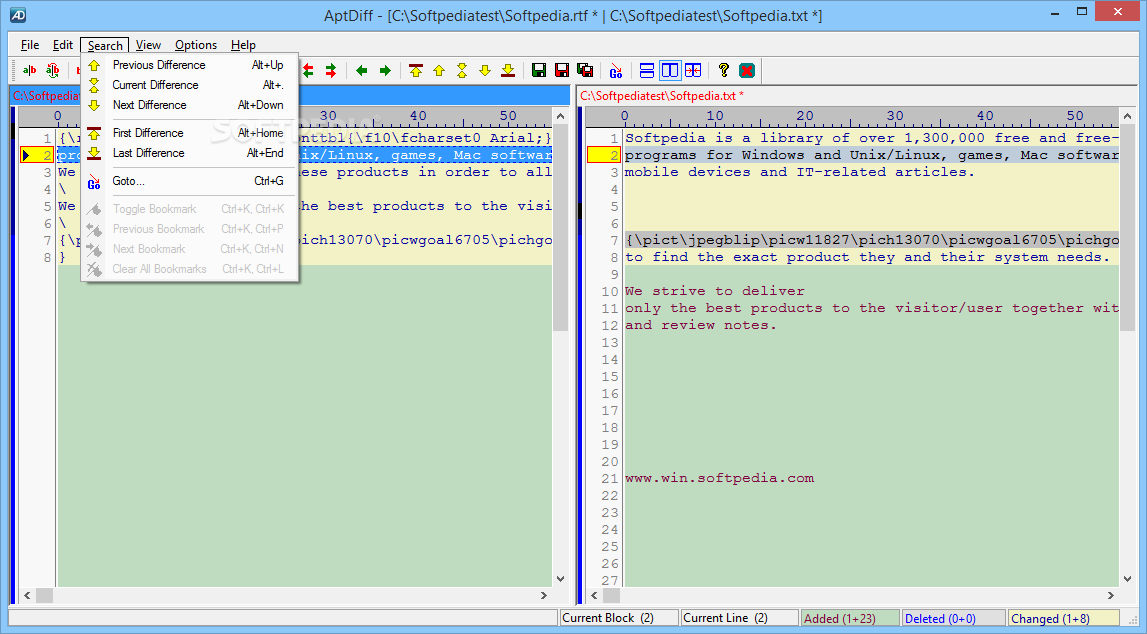Open the Options menu
This screenshot has width=1147, height=634.
[x=196, y=45]
